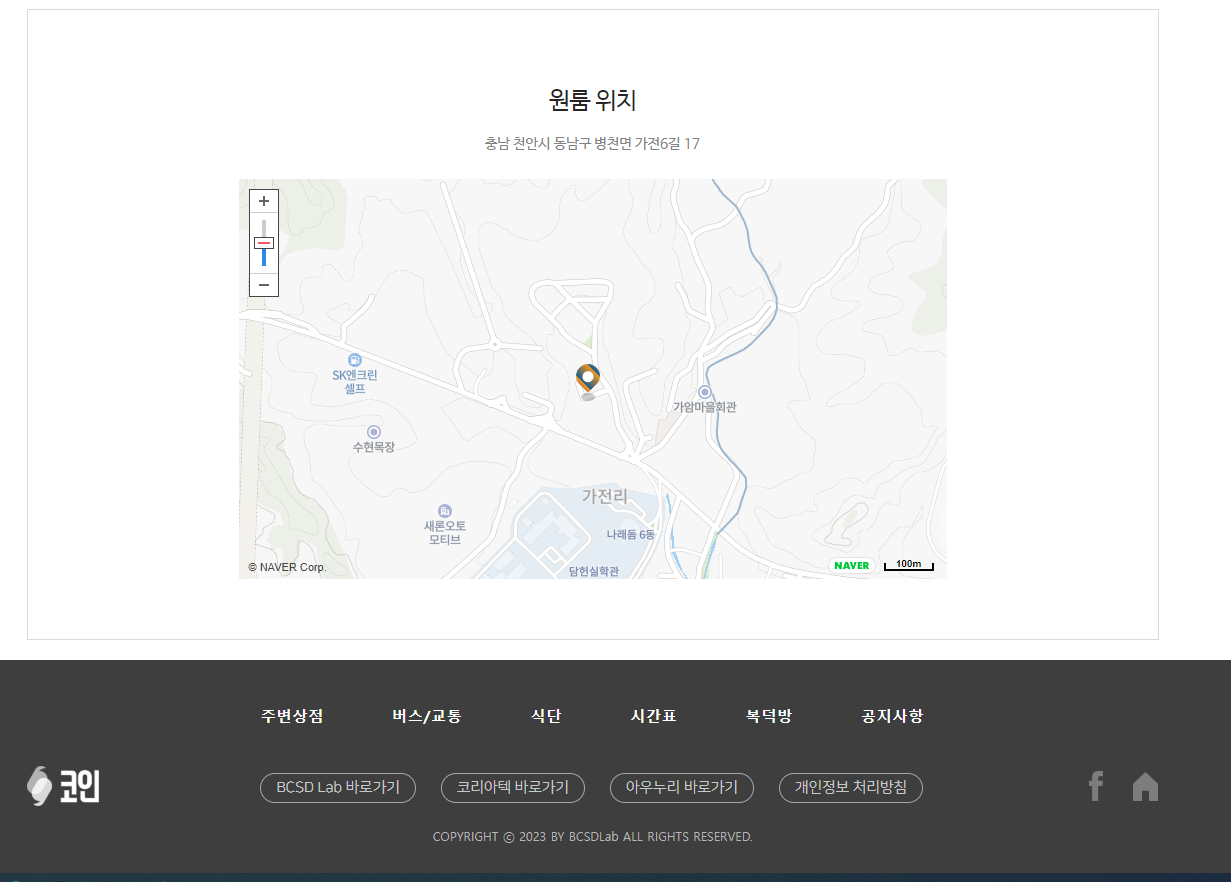Open the 복덕방 section
The width and height of the screenshot is (1231, 882).
pos(766,716)
